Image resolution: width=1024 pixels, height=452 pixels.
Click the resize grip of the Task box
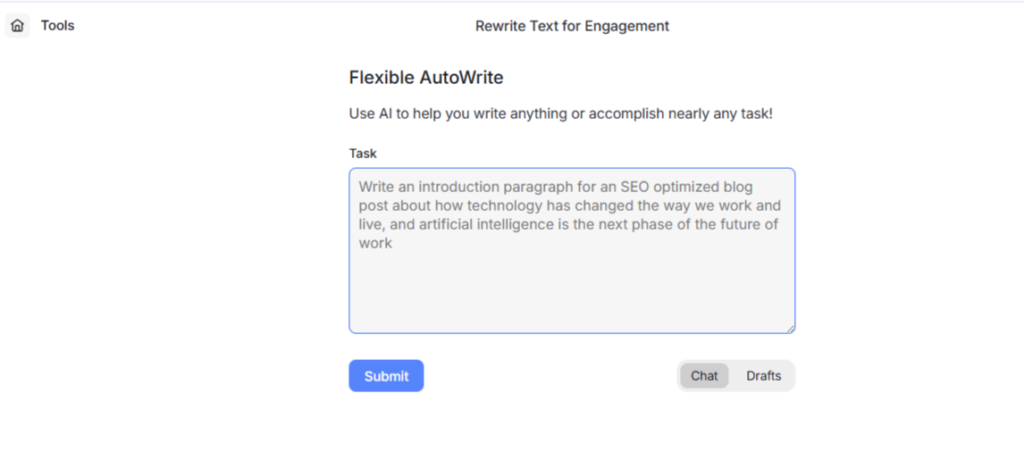(790, 327)
